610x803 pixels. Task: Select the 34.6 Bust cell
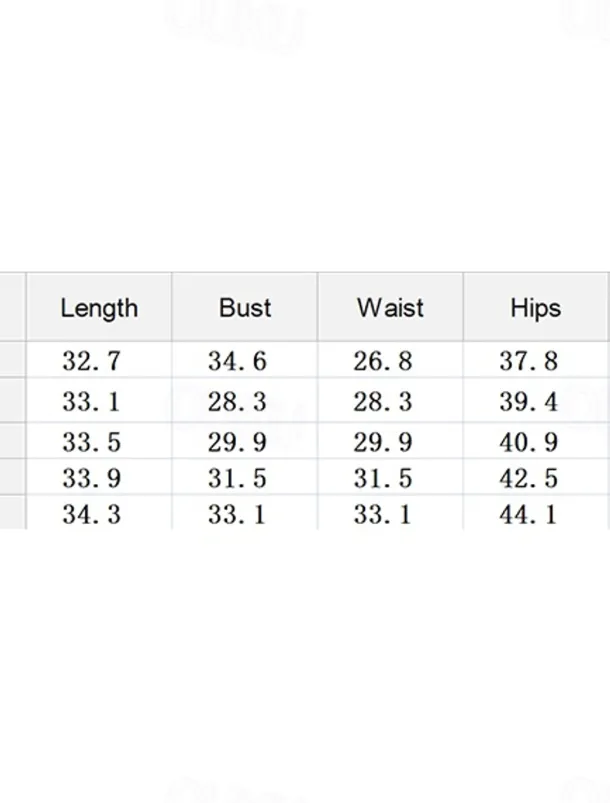tap(237, 361)
